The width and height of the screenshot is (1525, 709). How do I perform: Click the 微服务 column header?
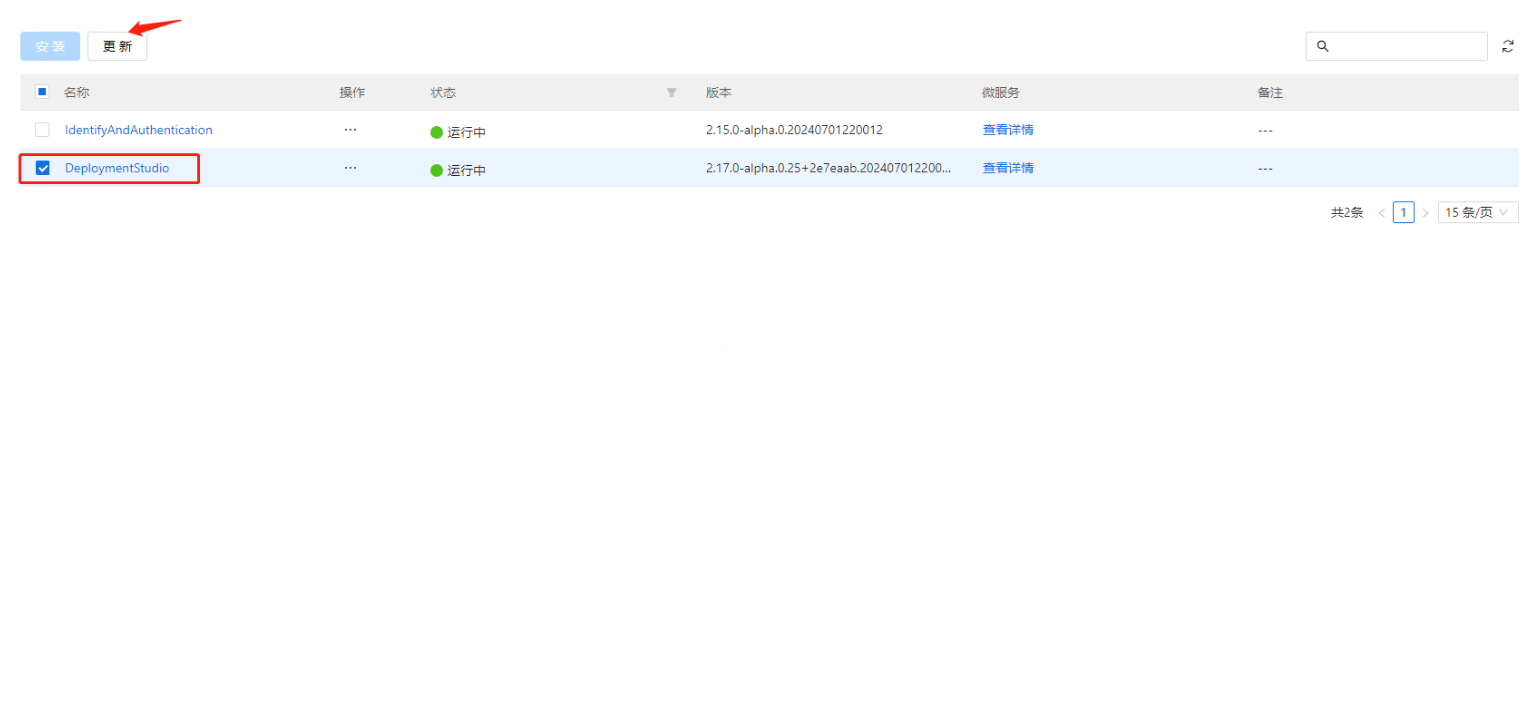pyautogui.click(x=1001, y=92)
